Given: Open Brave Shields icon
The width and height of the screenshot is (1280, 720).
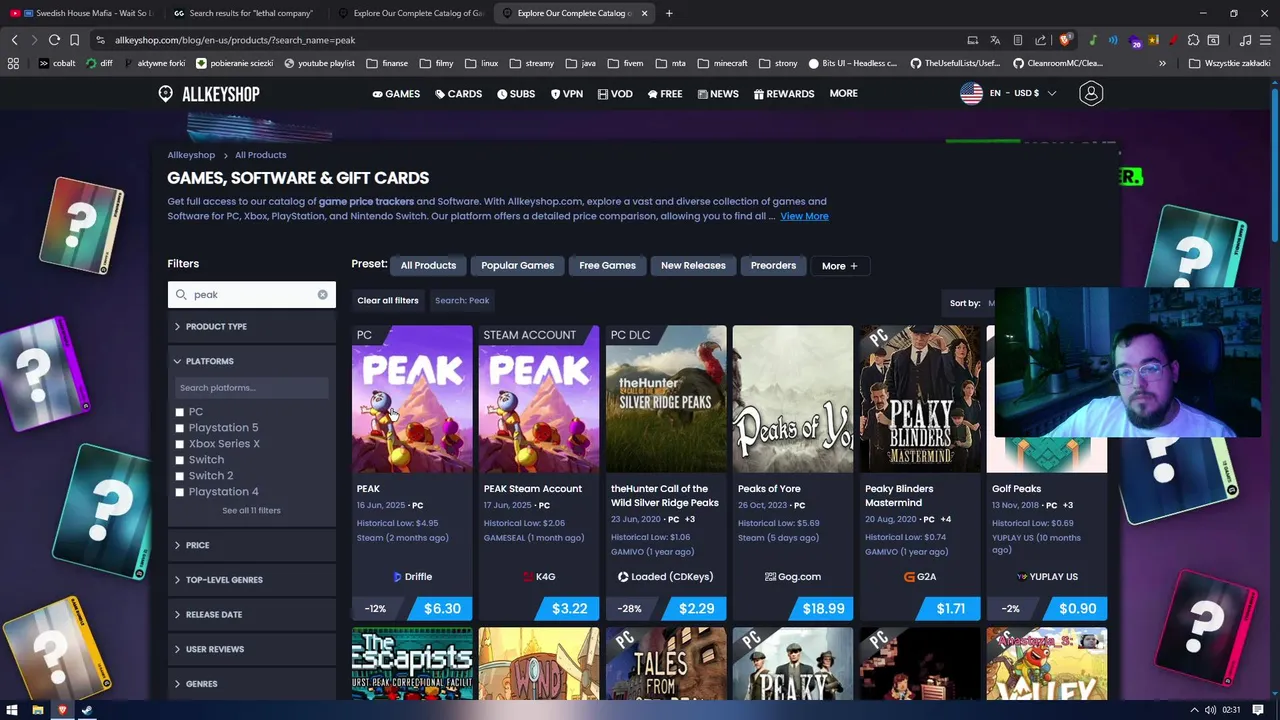Looking at the screenshot, I should click(x=1065, y=40).
